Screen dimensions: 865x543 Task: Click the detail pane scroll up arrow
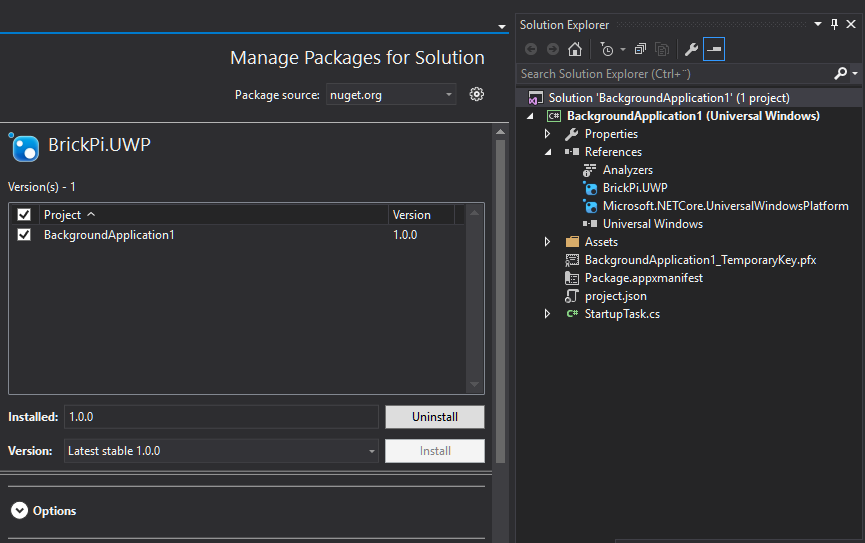pos(500,132)
